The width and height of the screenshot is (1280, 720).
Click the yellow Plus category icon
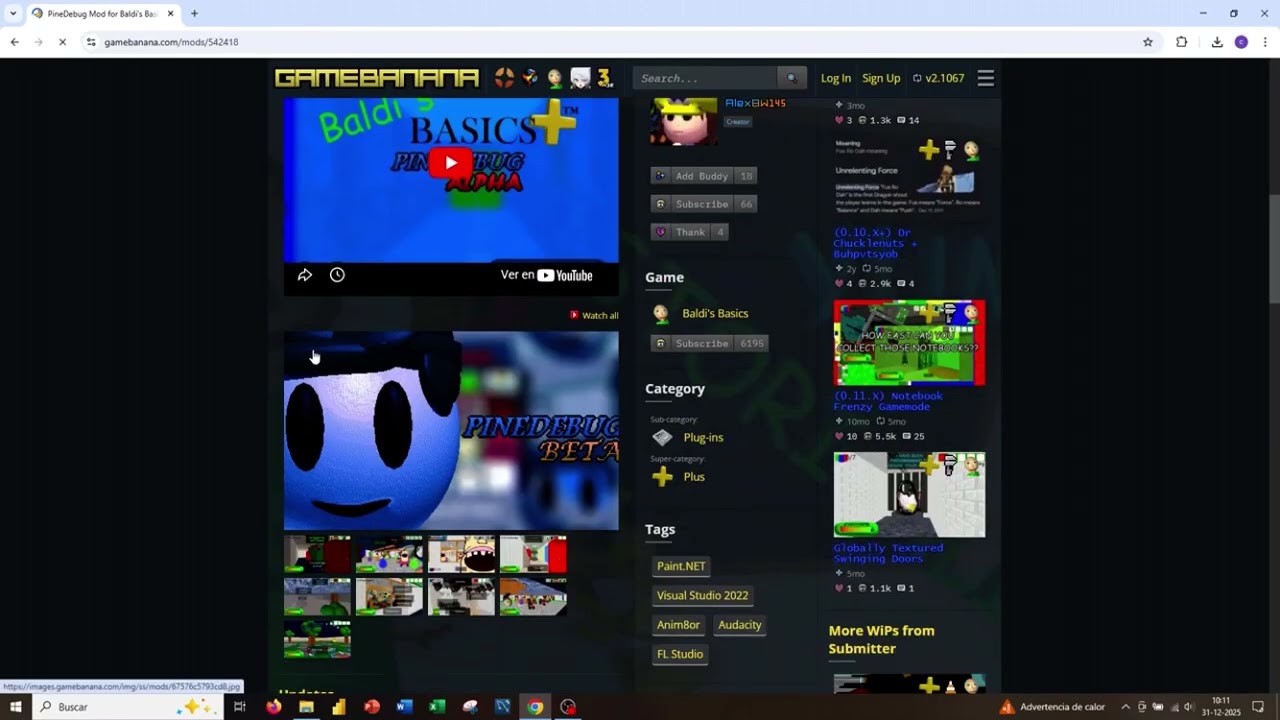662,477
